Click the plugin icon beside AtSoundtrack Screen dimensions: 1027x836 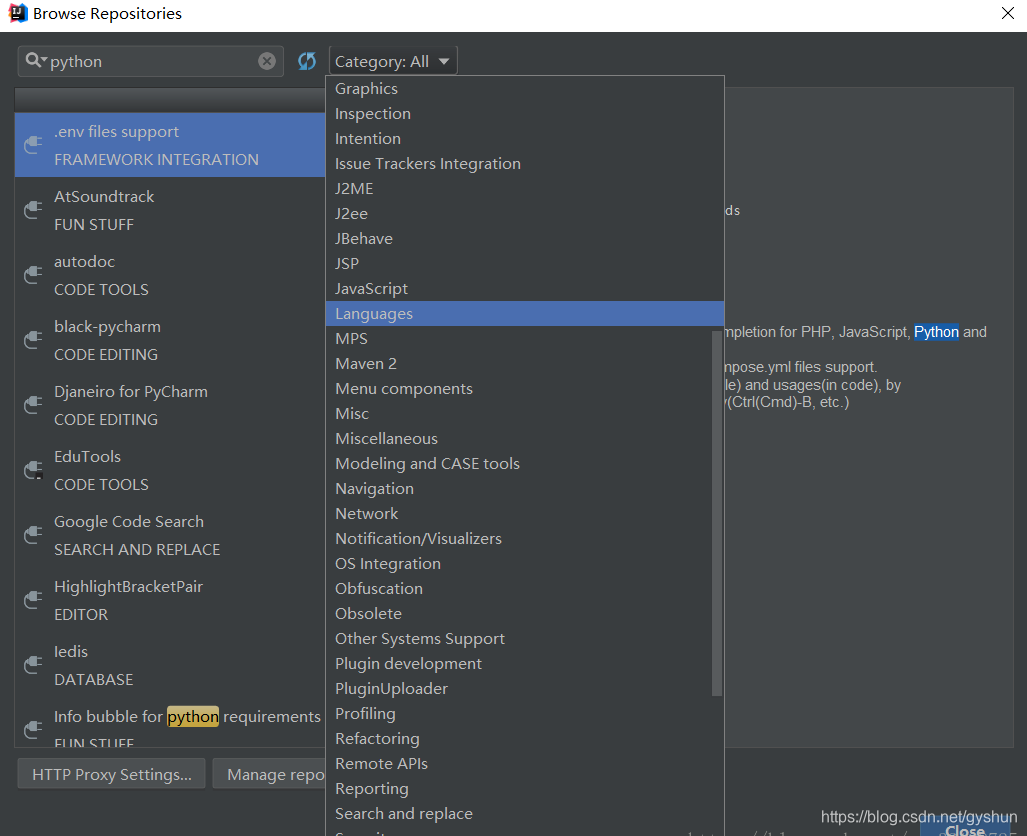(31, 210)
